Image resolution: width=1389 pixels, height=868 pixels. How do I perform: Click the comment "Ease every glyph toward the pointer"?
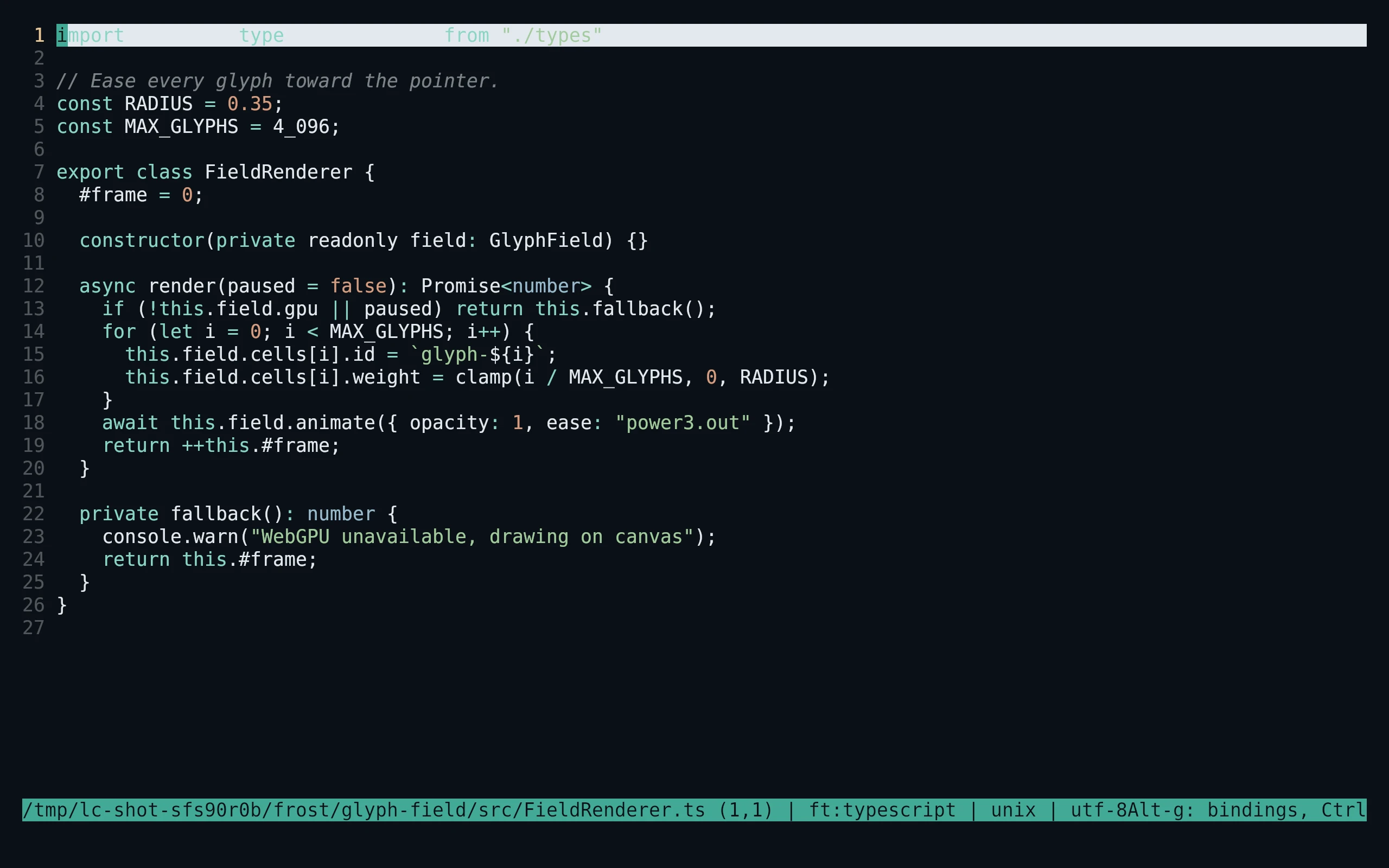278,81
